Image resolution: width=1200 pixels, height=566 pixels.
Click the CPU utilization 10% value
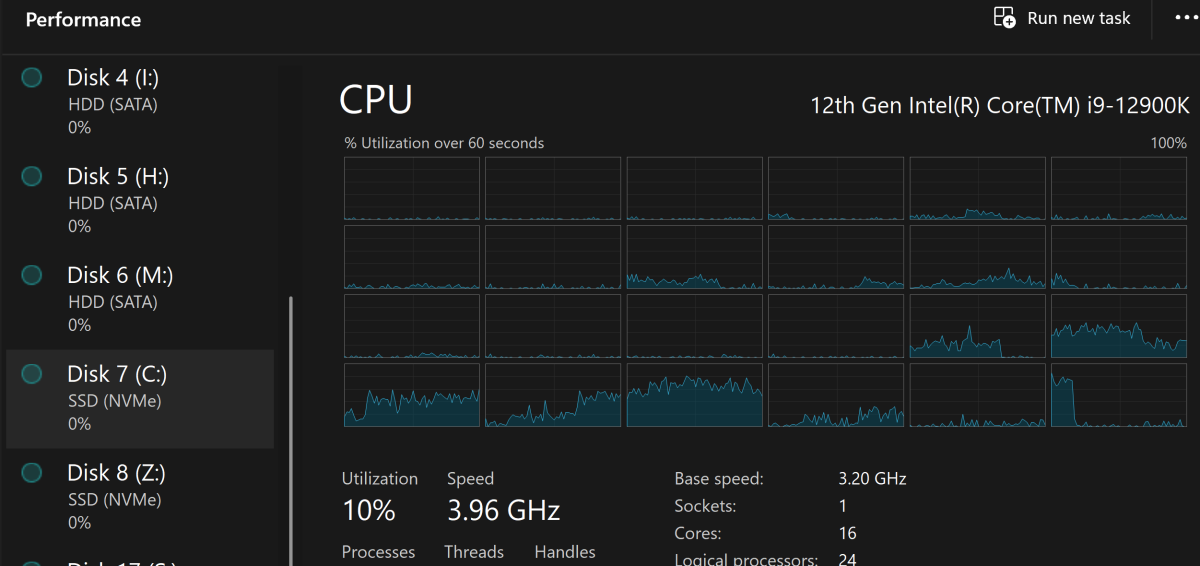tap(369, 511)
